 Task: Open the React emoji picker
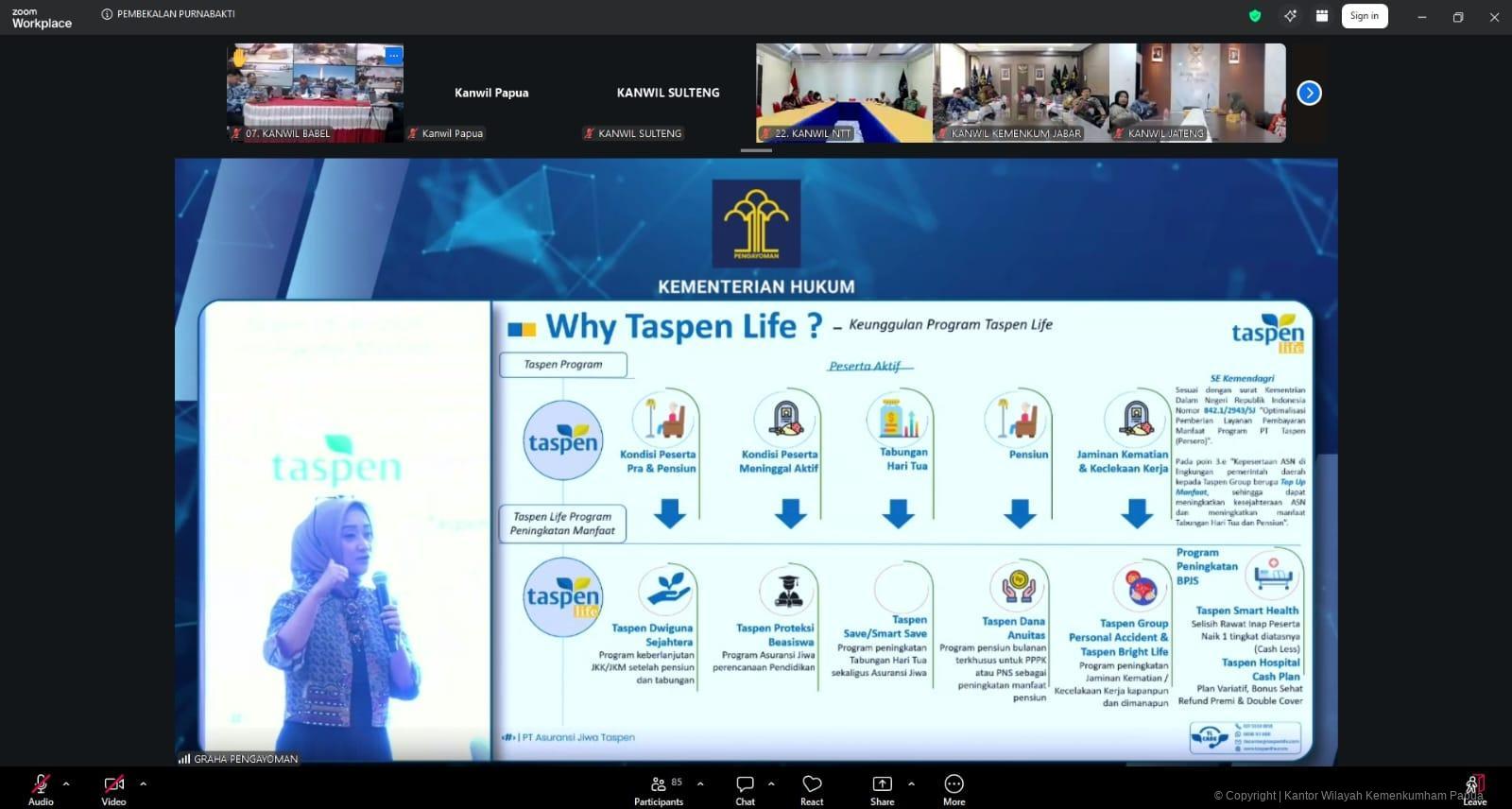812,790
